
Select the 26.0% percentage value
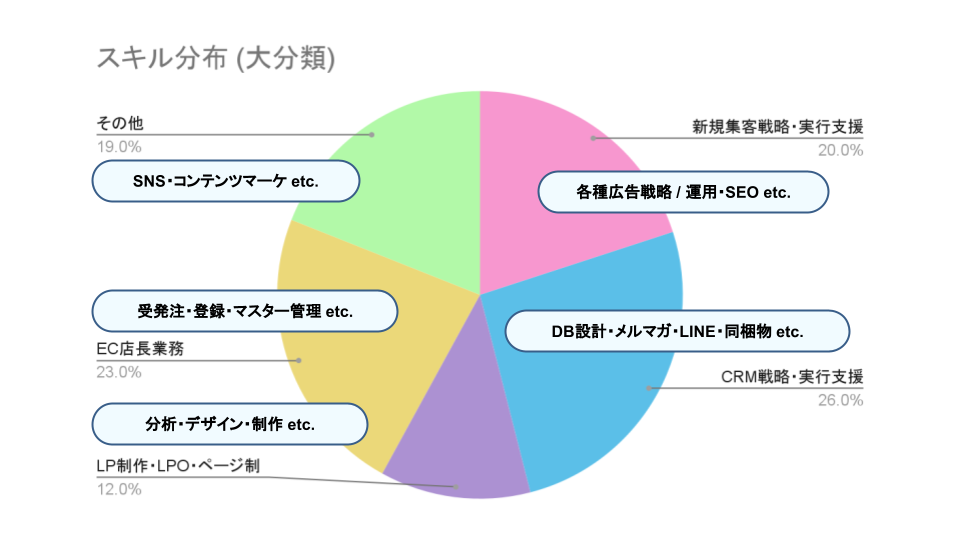pos(840,401)
